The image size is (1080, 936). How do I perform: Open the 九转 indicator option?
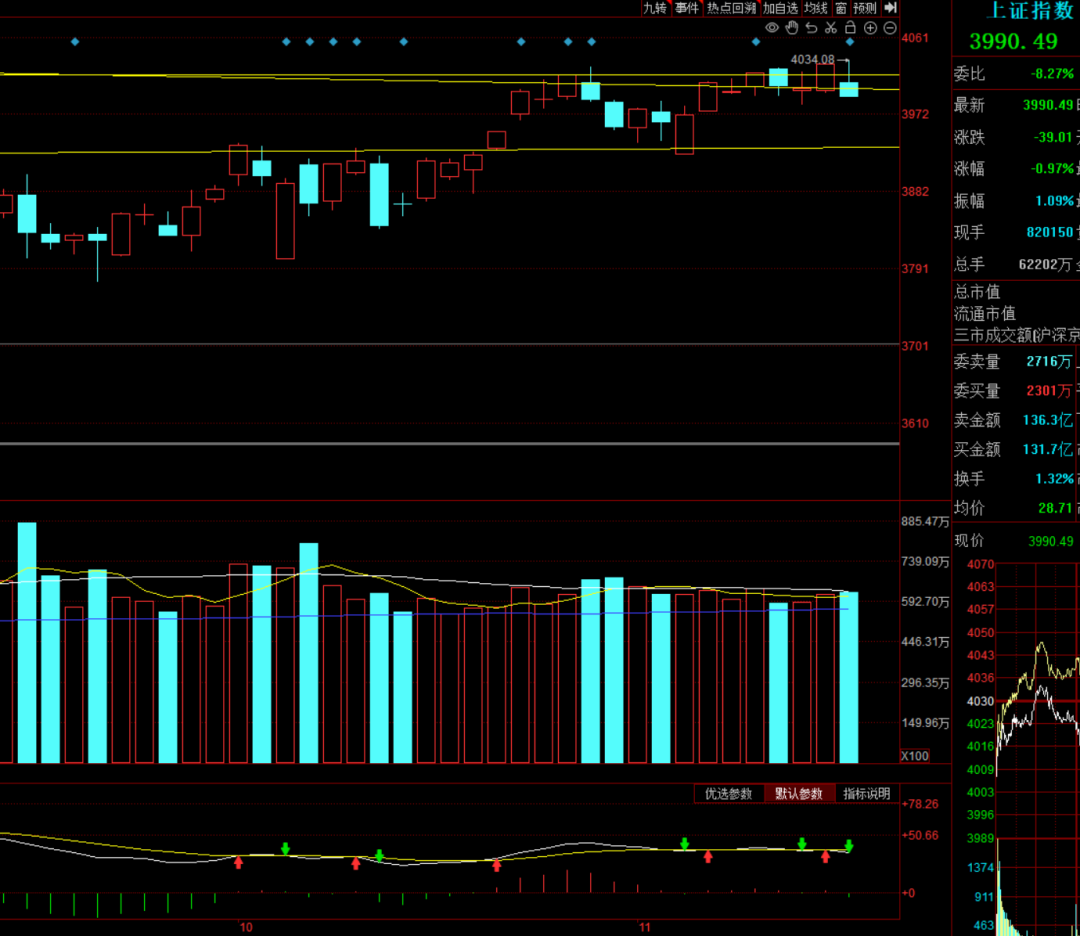(654, 8)
